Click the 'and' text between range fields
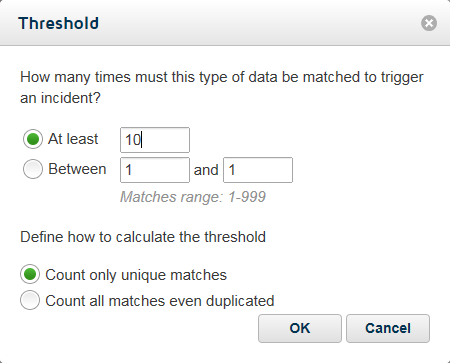 point(206,170)
